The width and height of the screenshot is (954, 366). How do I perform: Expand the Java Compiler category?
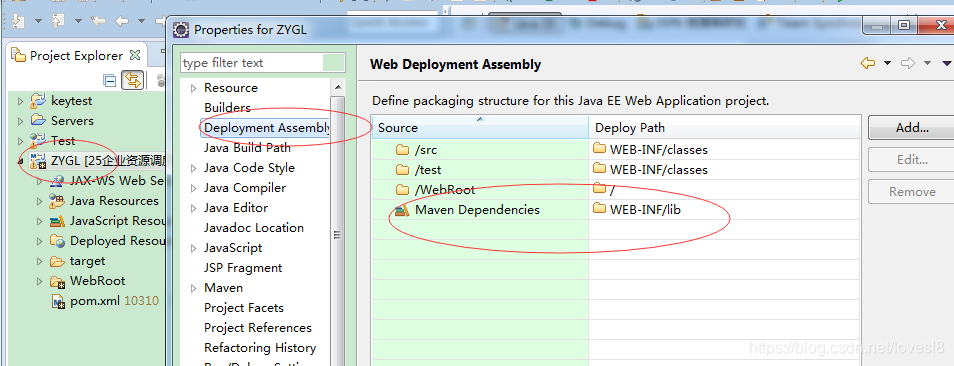(x=193, y=188)
